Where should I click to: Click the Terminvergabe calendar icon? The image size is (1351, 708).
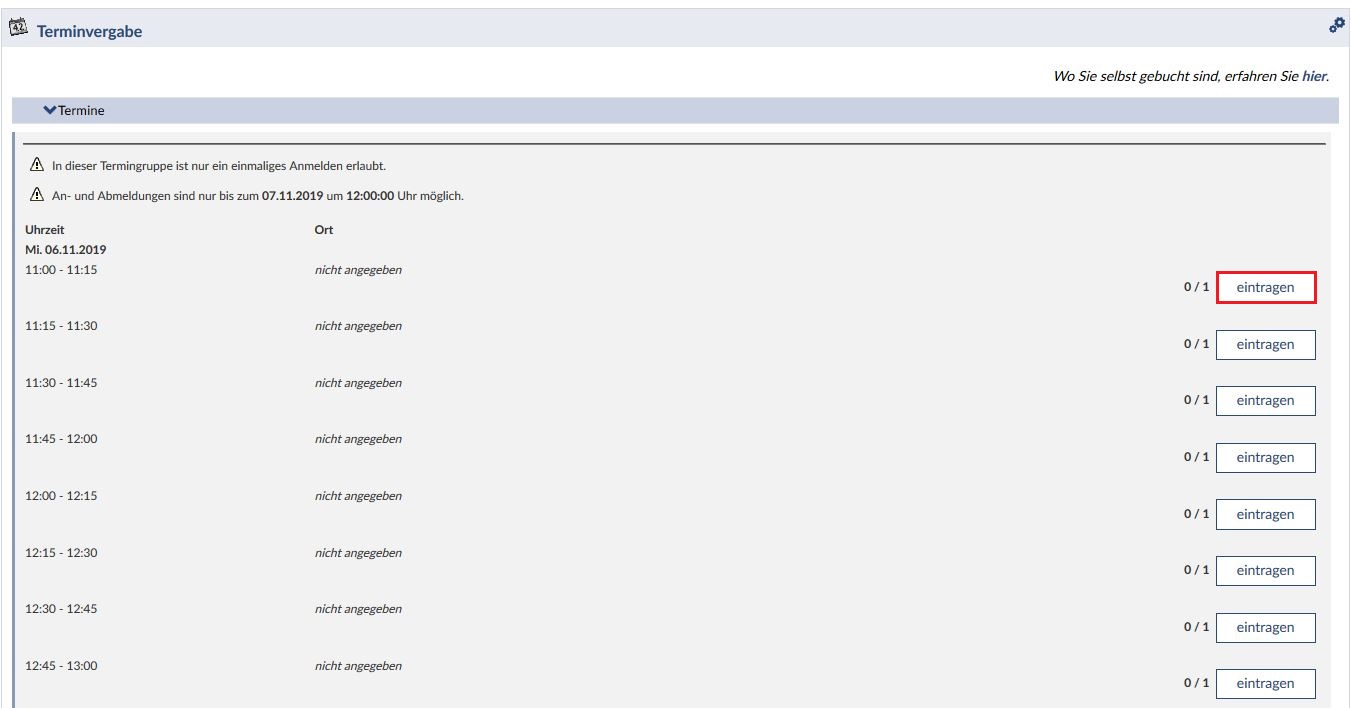(18, 30)
